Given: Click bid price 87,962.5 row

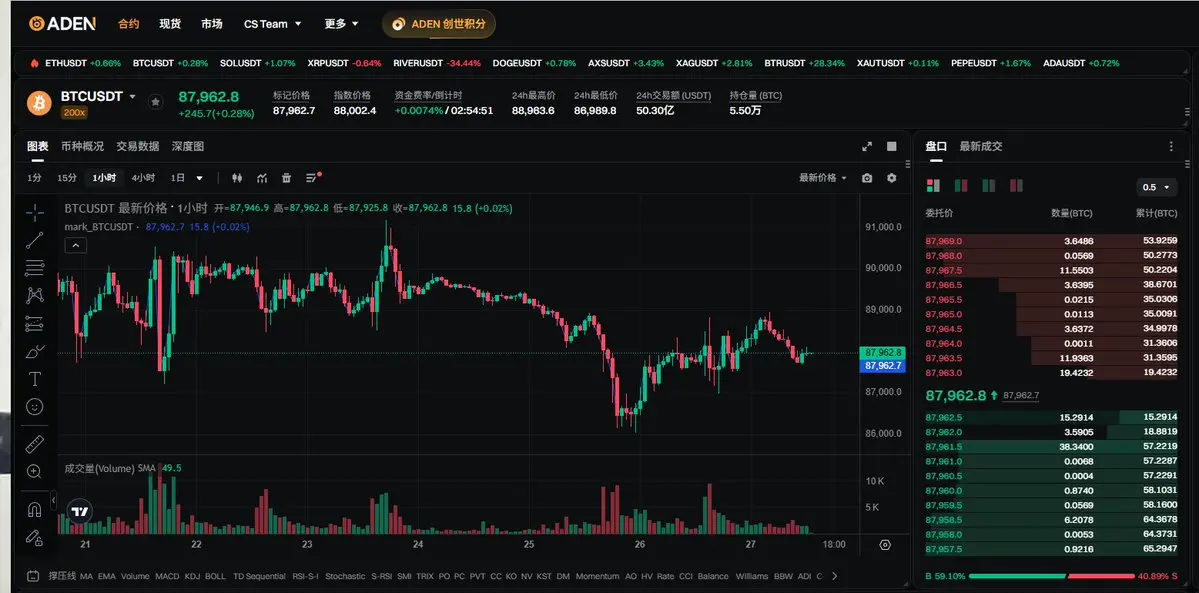Looking at the screenshot, I should (x=1051, y=417).
